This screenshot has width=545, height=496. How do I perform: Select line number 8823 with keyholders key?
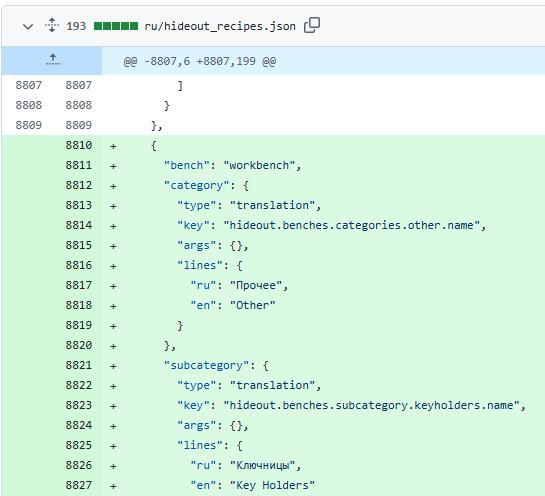click(x=79, y=405)
